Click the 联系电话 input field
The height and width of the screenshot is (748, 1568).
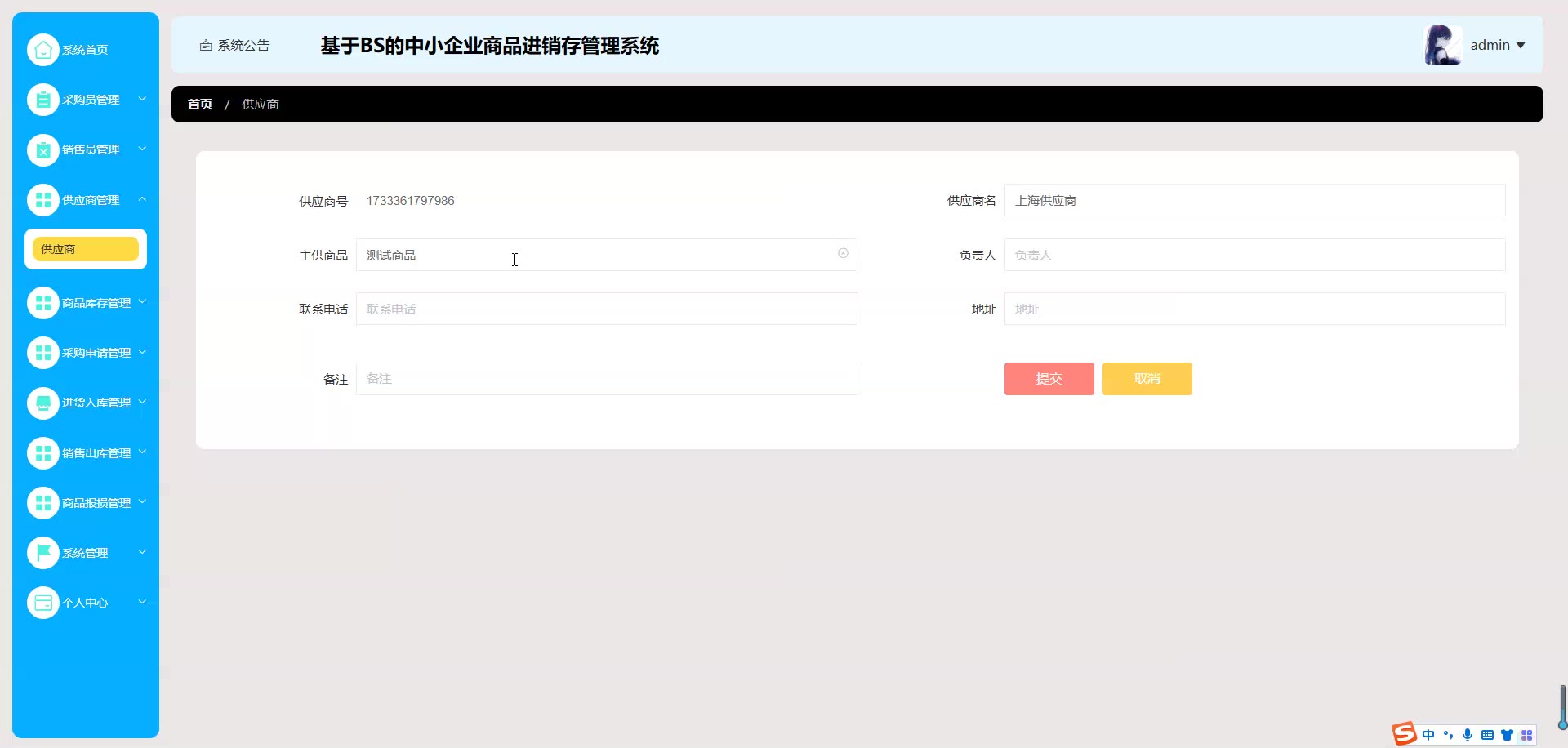tap(607, 309)
